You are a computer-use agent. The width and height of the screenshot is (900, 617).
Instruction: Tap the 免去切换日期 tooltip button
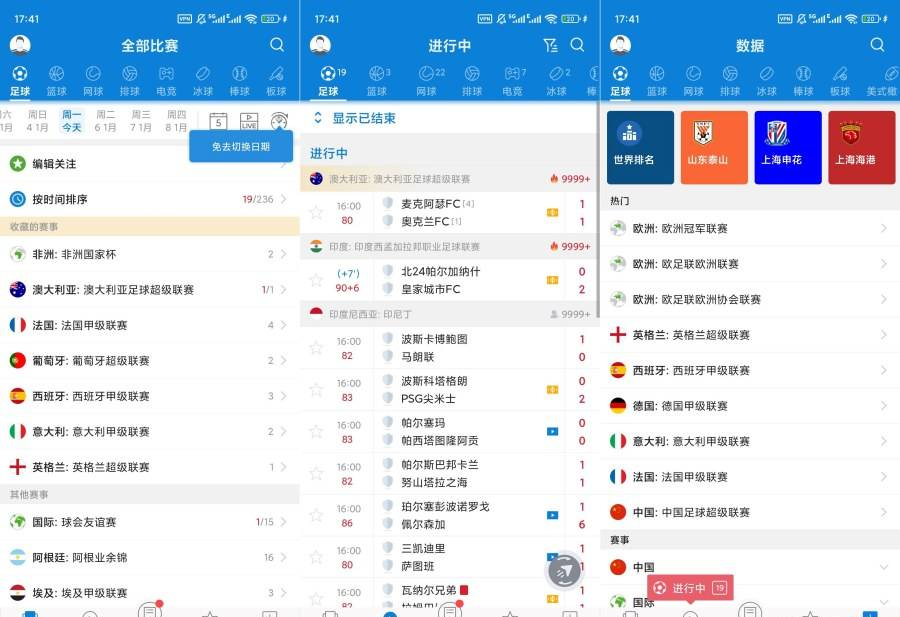pos(241,146)
